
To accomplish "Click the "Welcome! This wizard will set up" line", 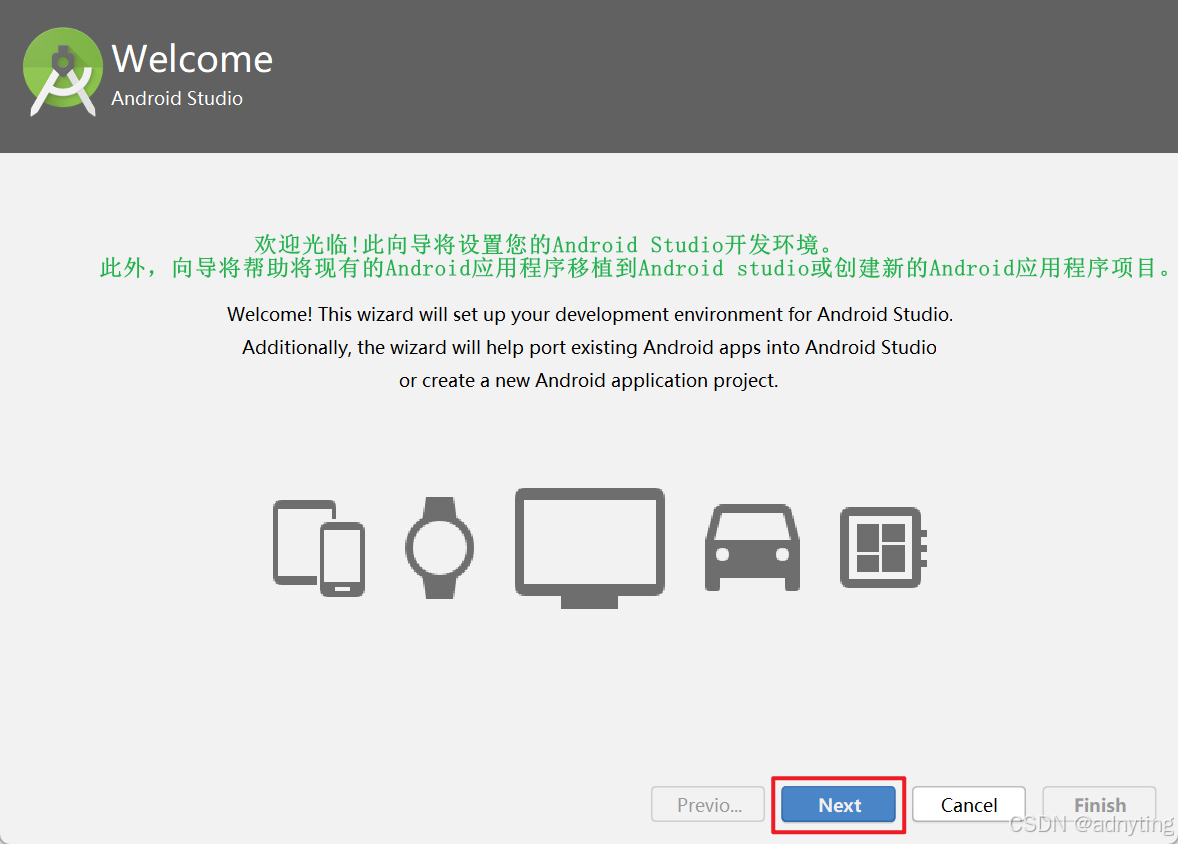I will pos(590,314).
